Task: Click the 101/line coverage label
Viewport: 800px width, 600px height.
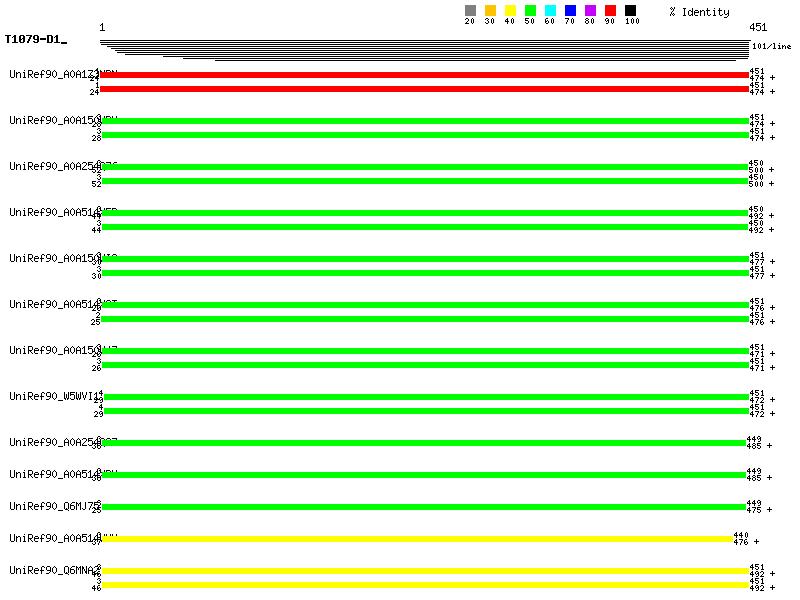Action: [771, 46]
